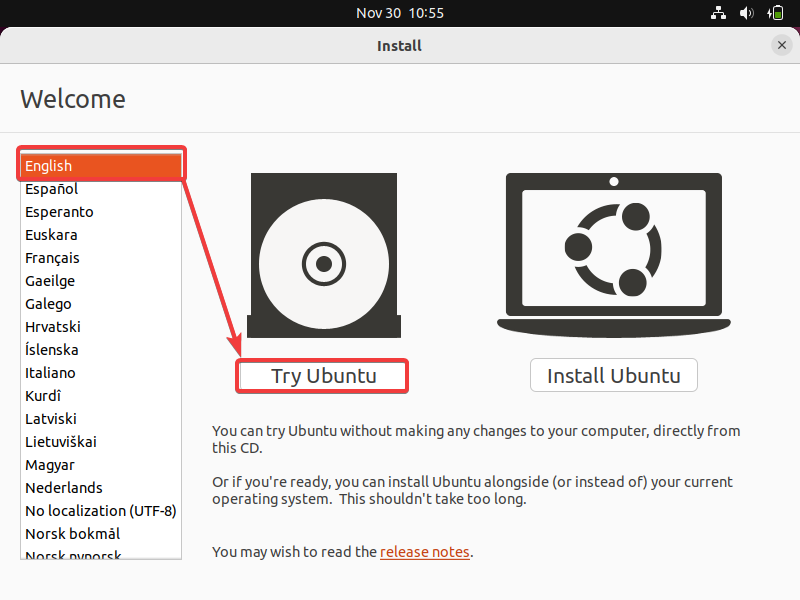This screenshot has height=600, width=800.
Task: Select Magyar in the language list
Action: point(101,465)
